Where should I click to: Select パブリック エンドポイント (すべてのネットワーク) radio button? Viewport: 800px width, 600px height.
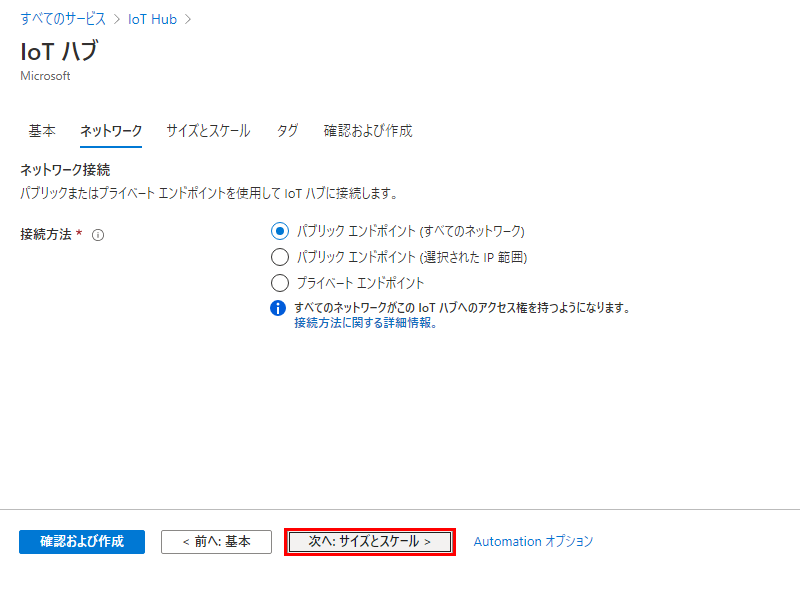pos(280,231)
